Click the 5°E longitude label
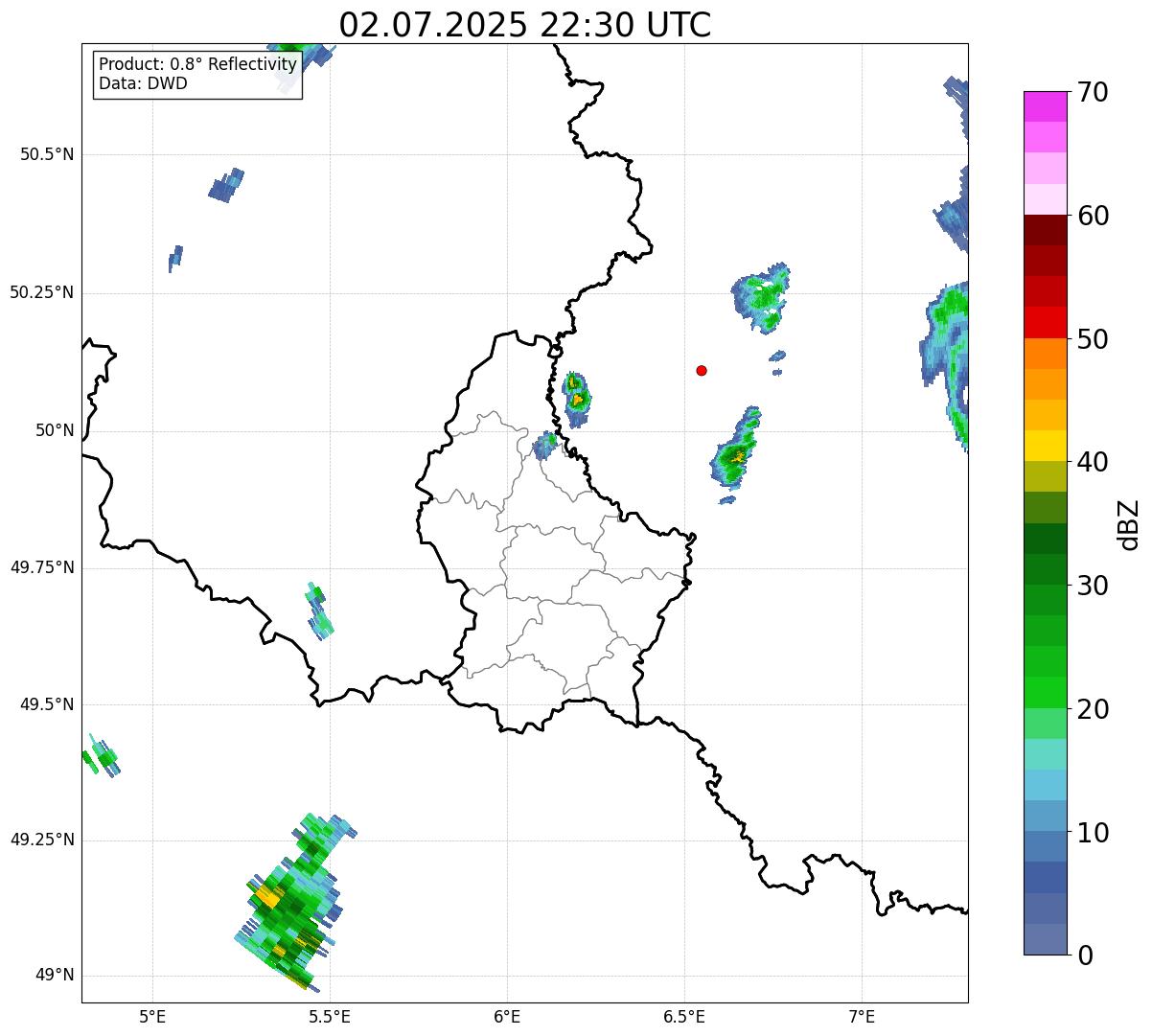The width and height of the screenshot is (1152, 1036). point(152,1016)
